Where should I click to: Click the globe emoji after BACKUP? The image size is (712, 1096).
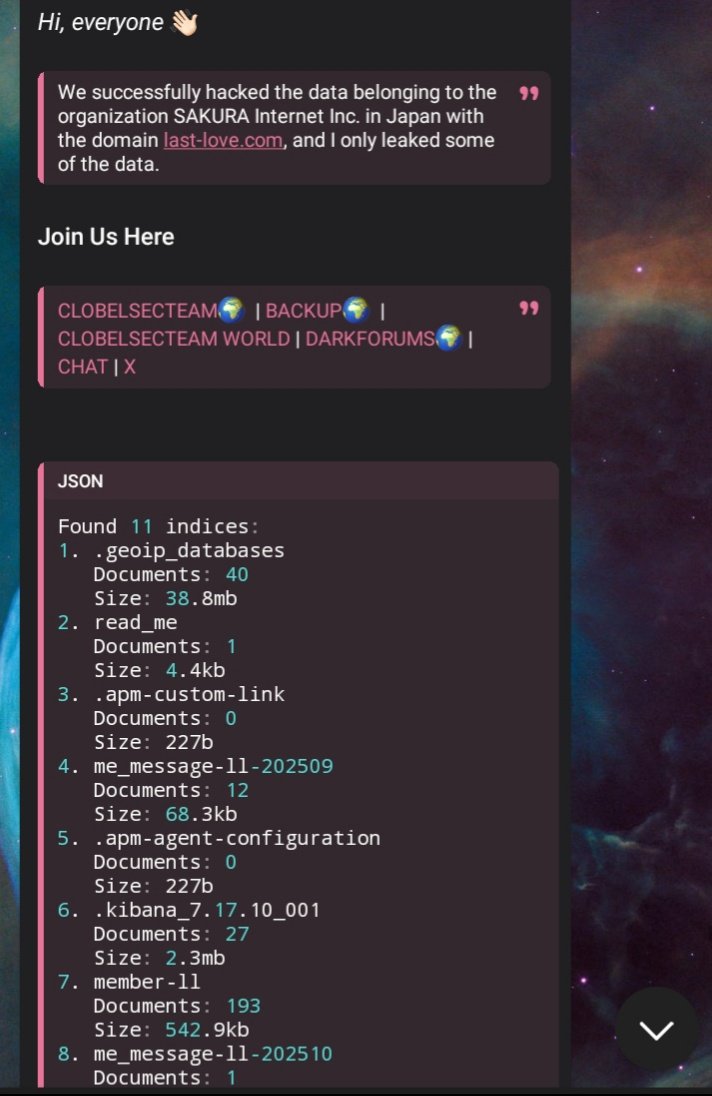click(x=356, y=310)
